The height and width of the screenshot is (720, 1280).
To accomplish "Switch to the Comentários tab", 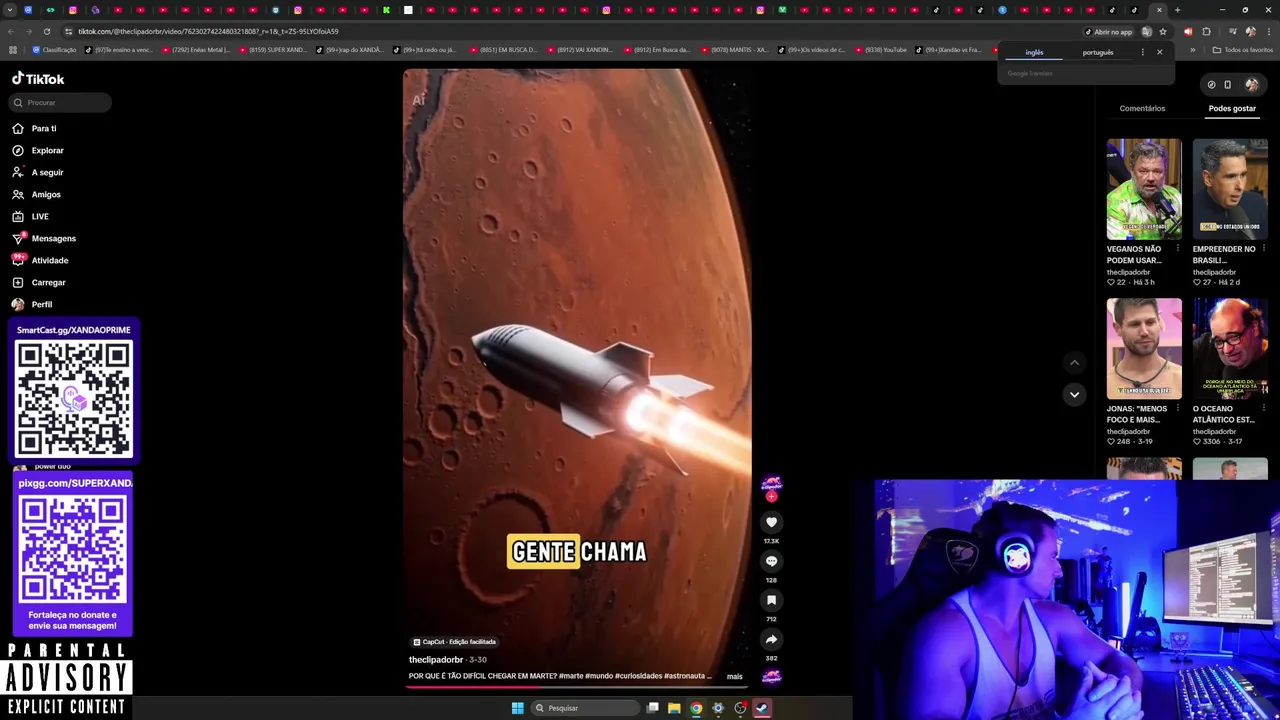I will (x=1142, y=108).
